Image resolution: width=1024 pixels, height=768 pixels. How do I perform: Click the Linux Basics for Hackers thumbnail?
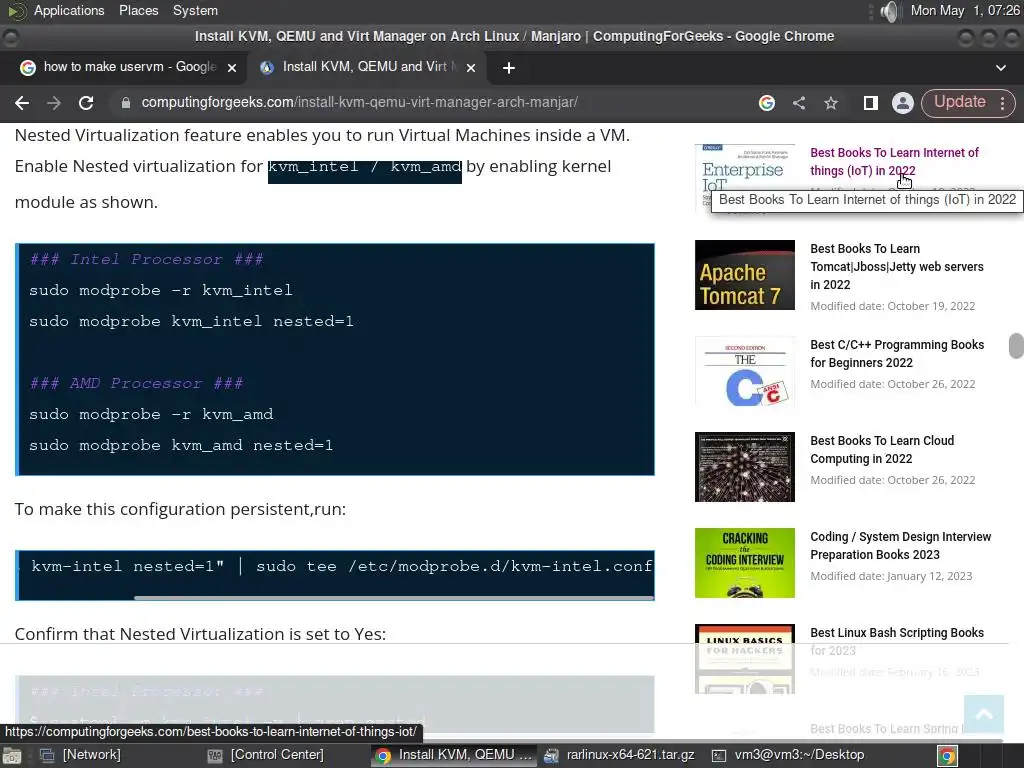click(744, 659)
